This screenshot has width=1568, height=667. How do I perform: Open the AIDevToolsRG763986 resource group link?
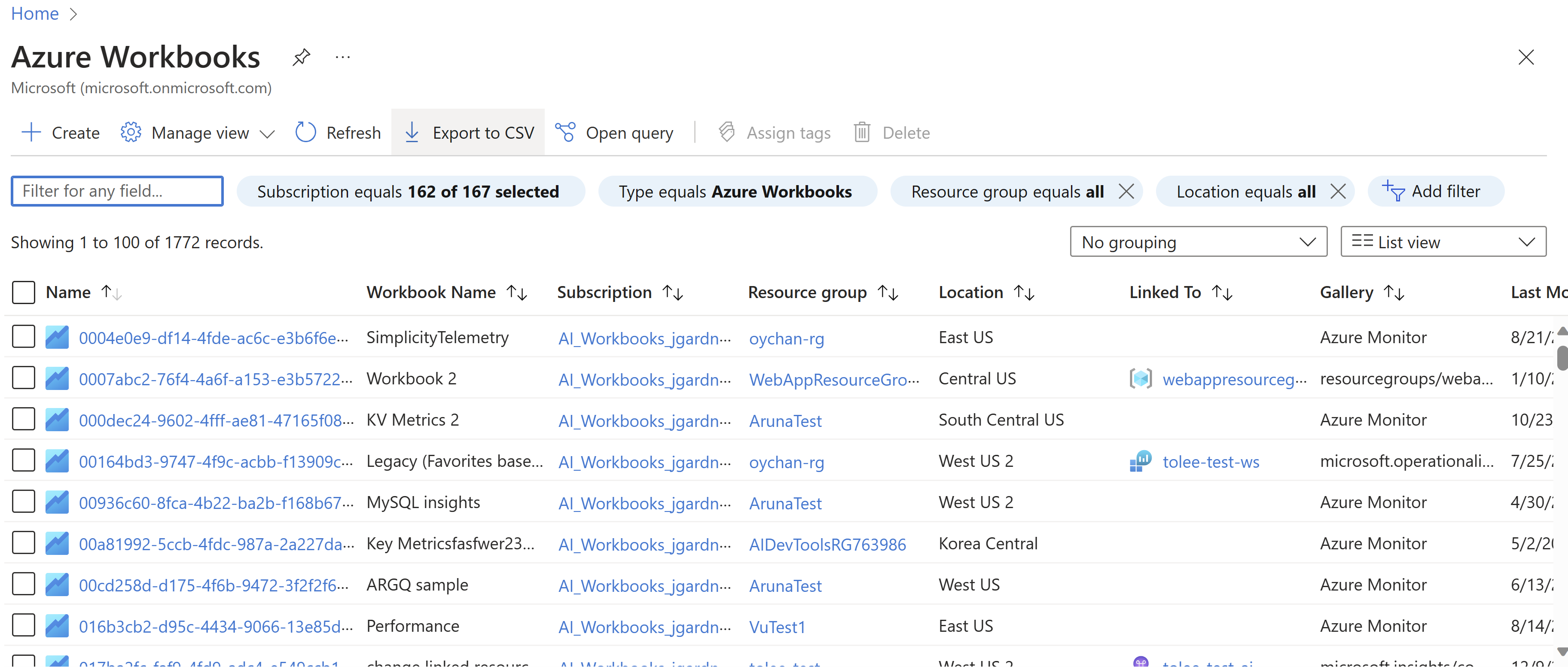coord(827,544)
